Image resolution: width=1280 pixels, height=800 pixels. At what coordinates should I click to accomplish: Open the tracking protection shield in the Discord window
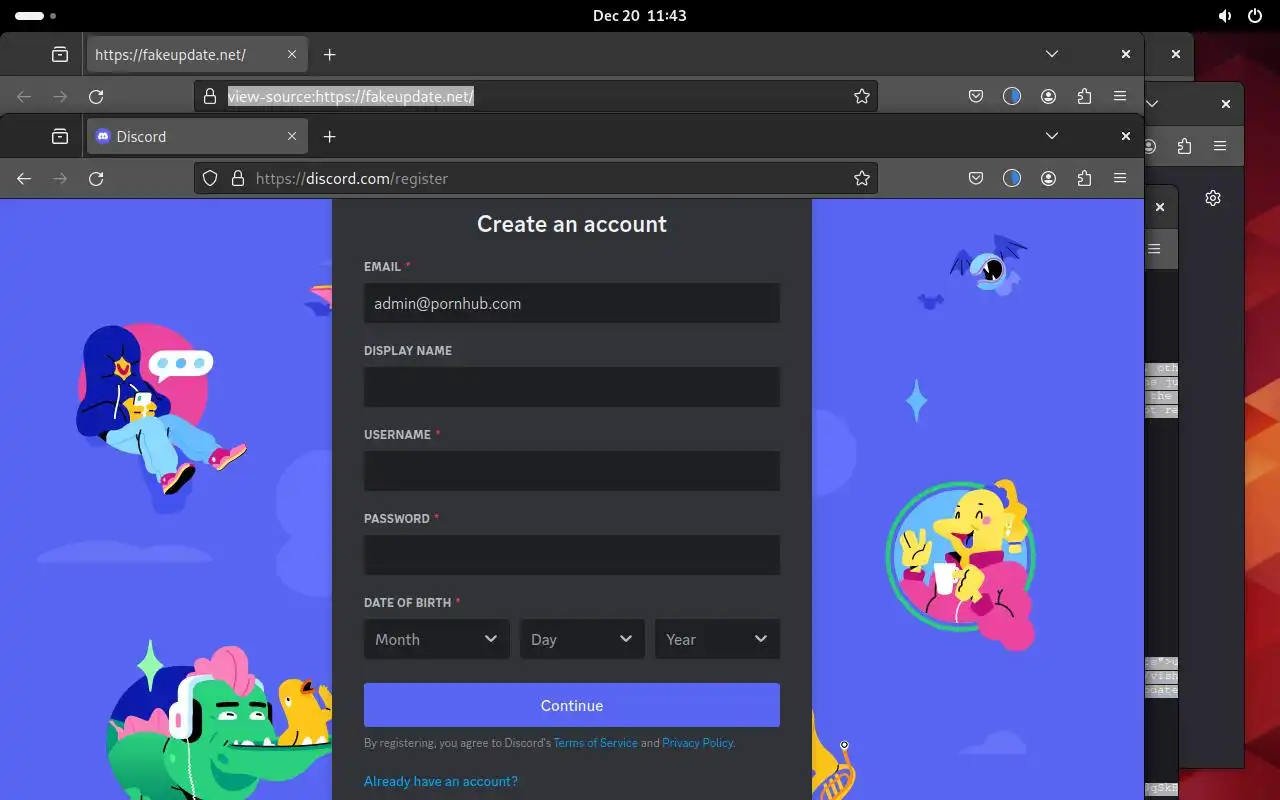210,178
